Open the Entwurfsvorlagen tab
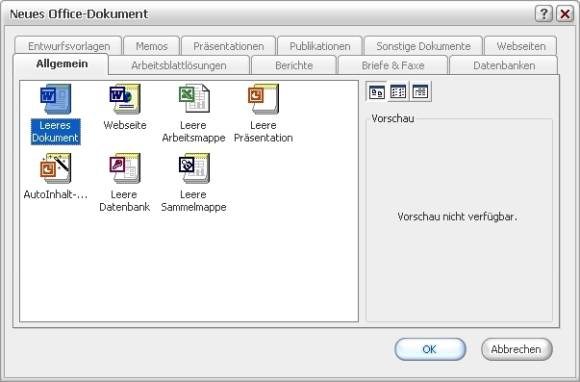 [69, 46]
